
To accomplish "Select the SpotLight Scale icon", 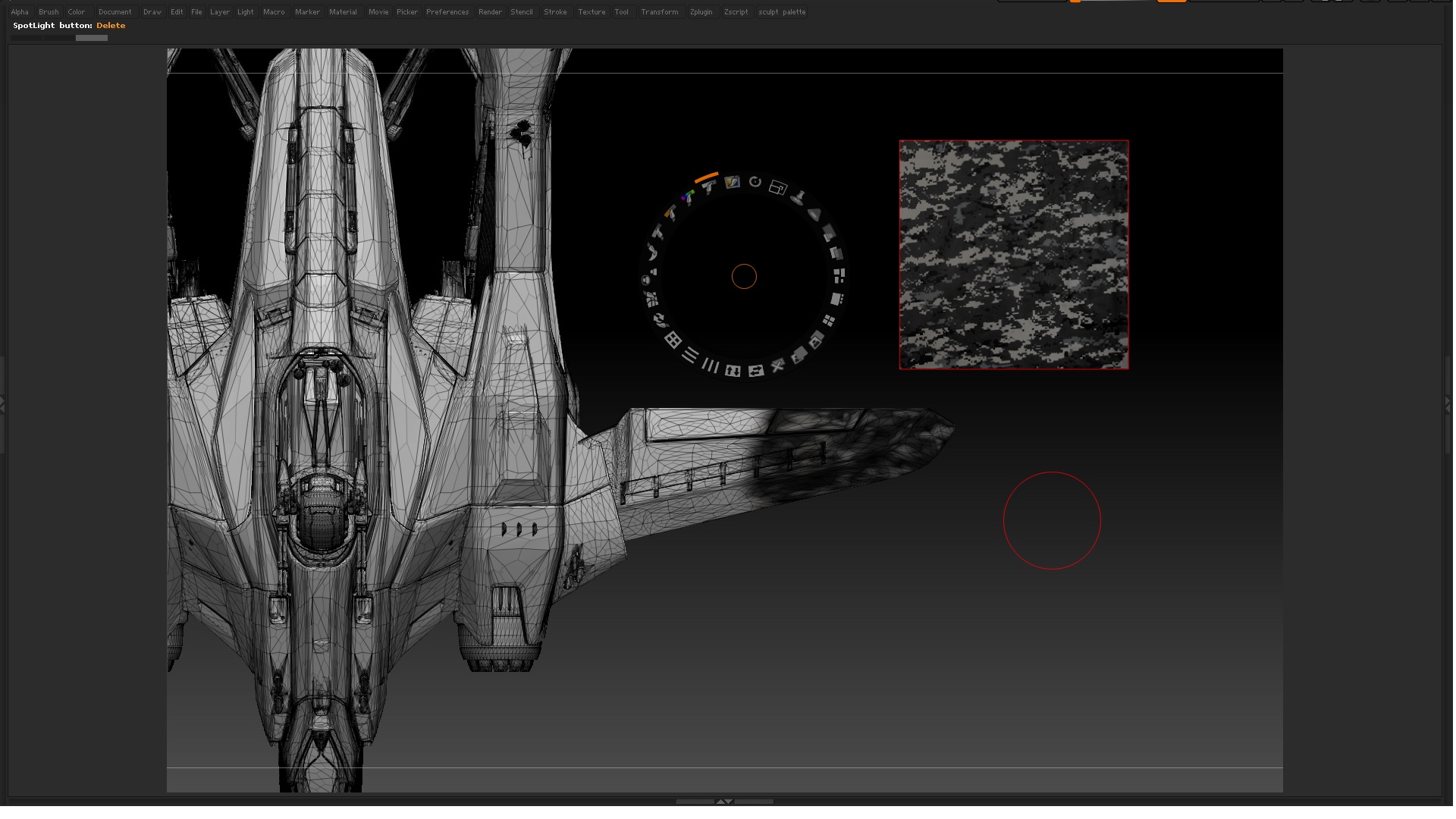I will (778, 187).
